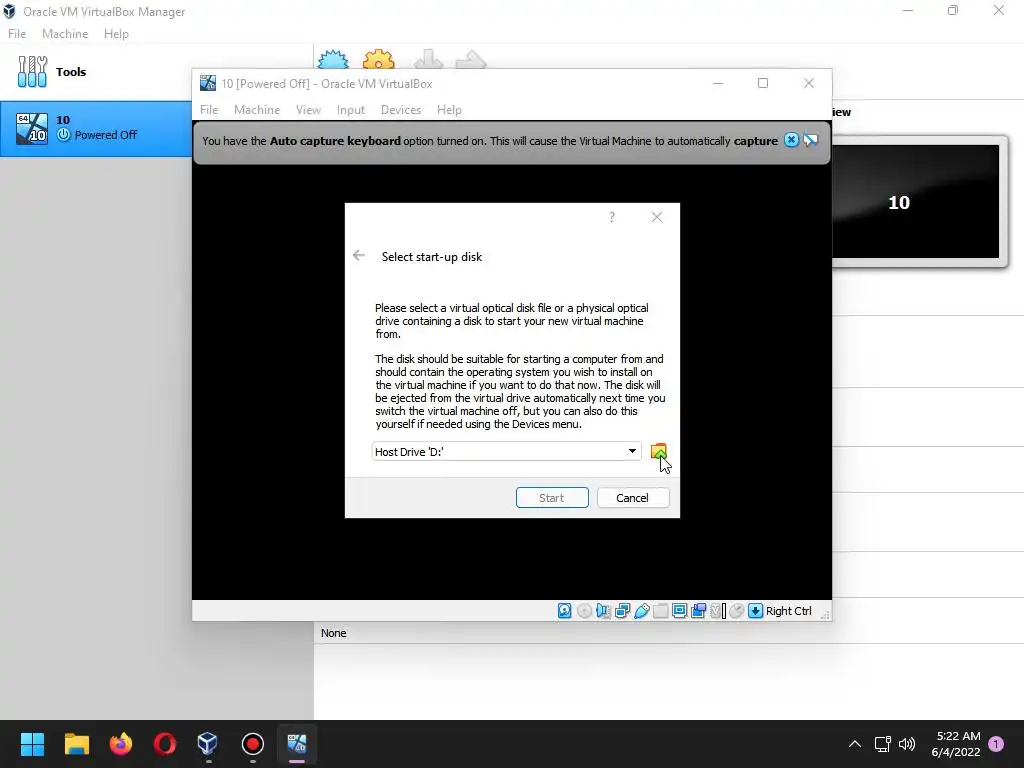
Task: Open the Host Drive 'D:' dropdown
Action: pos(506,451)
